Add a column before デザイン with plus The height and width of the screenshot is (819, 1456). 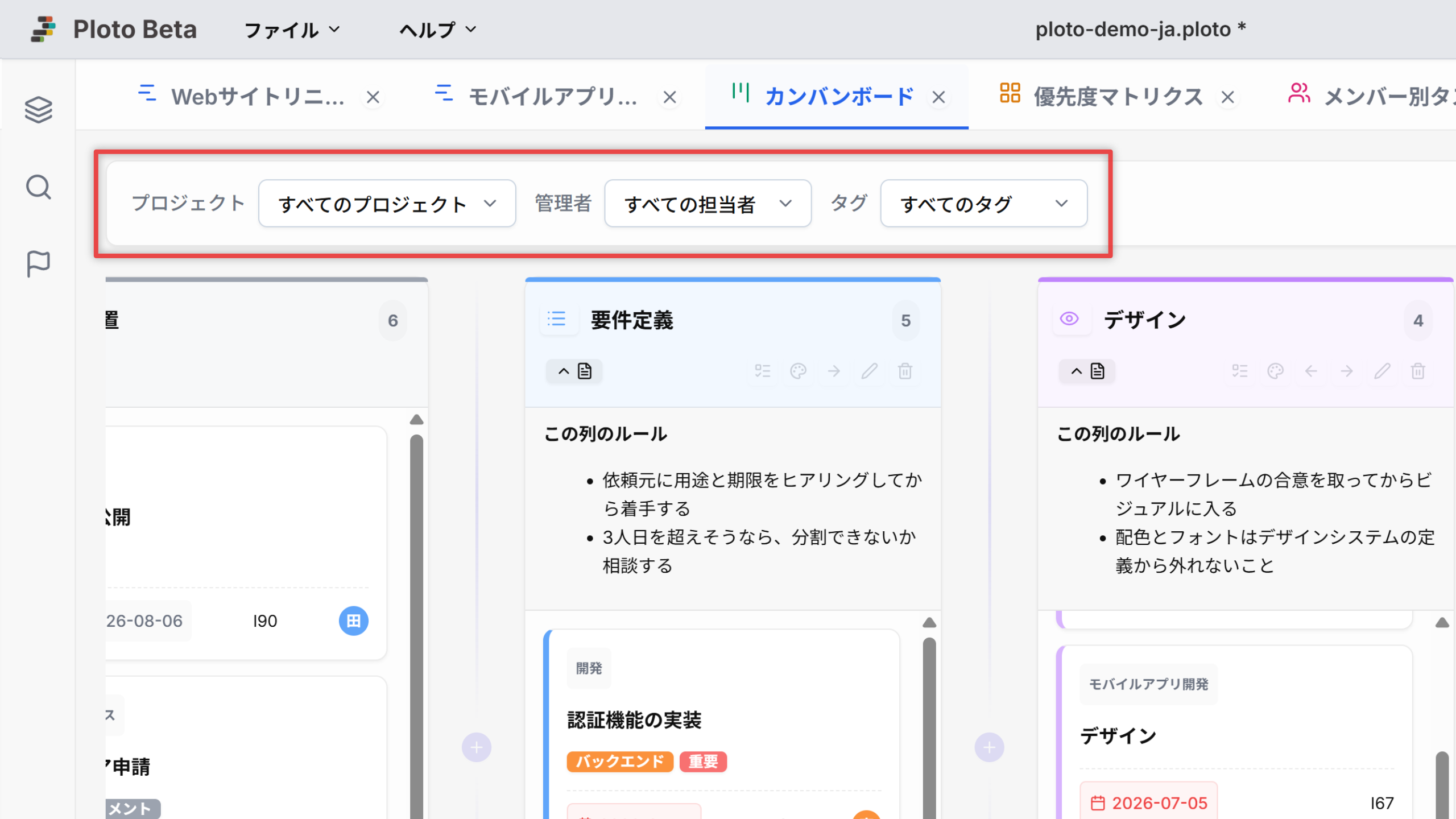coord(990,747)
